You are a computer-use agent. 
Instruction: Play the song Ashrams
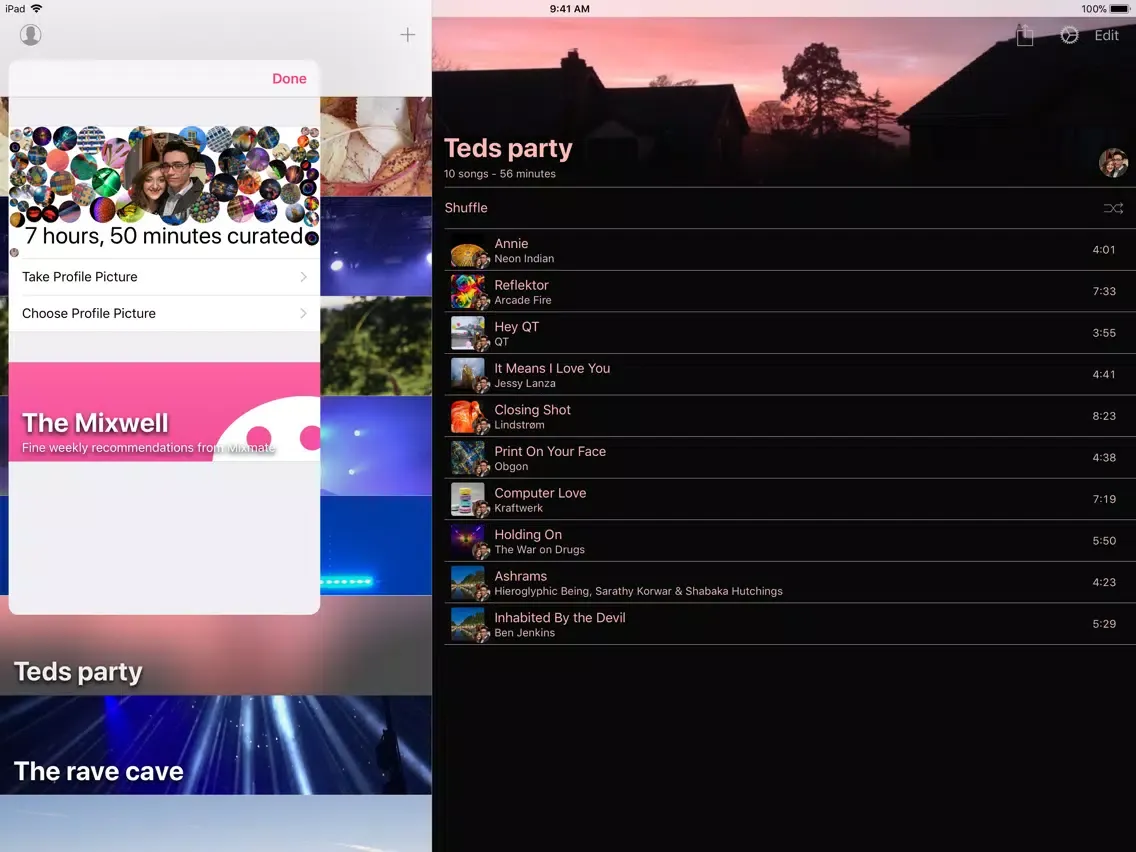(x=790, y=582)
